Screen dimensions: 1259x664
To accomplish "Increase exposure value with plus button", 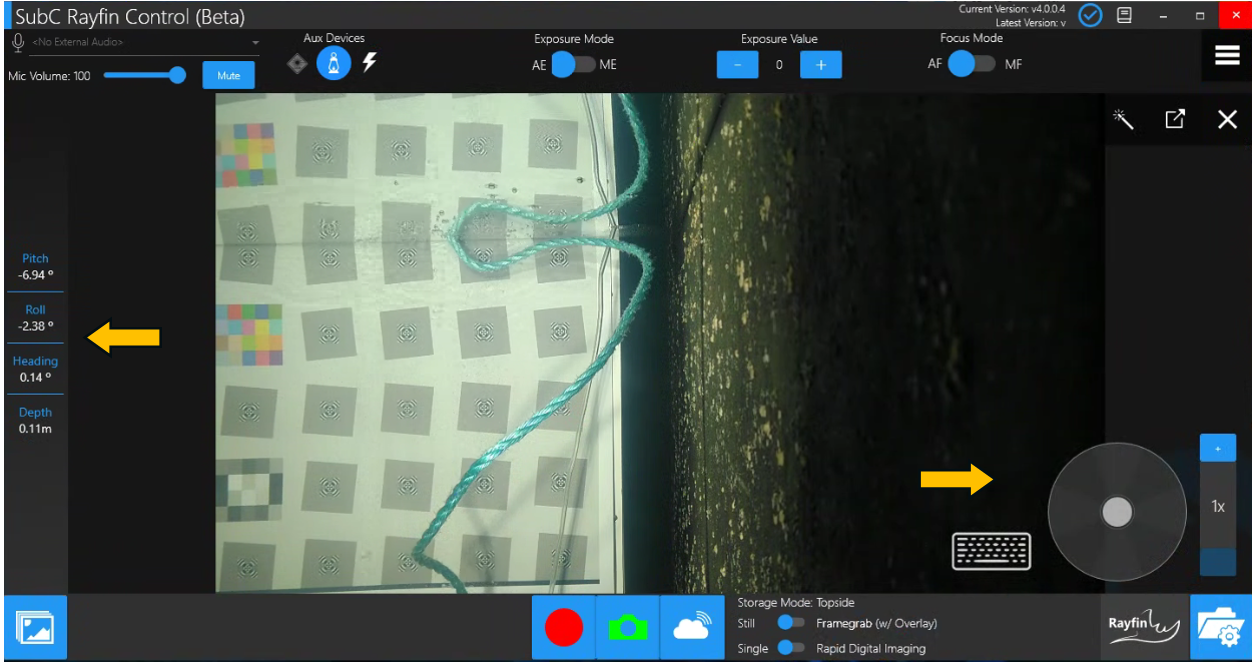I will (820, 65).
